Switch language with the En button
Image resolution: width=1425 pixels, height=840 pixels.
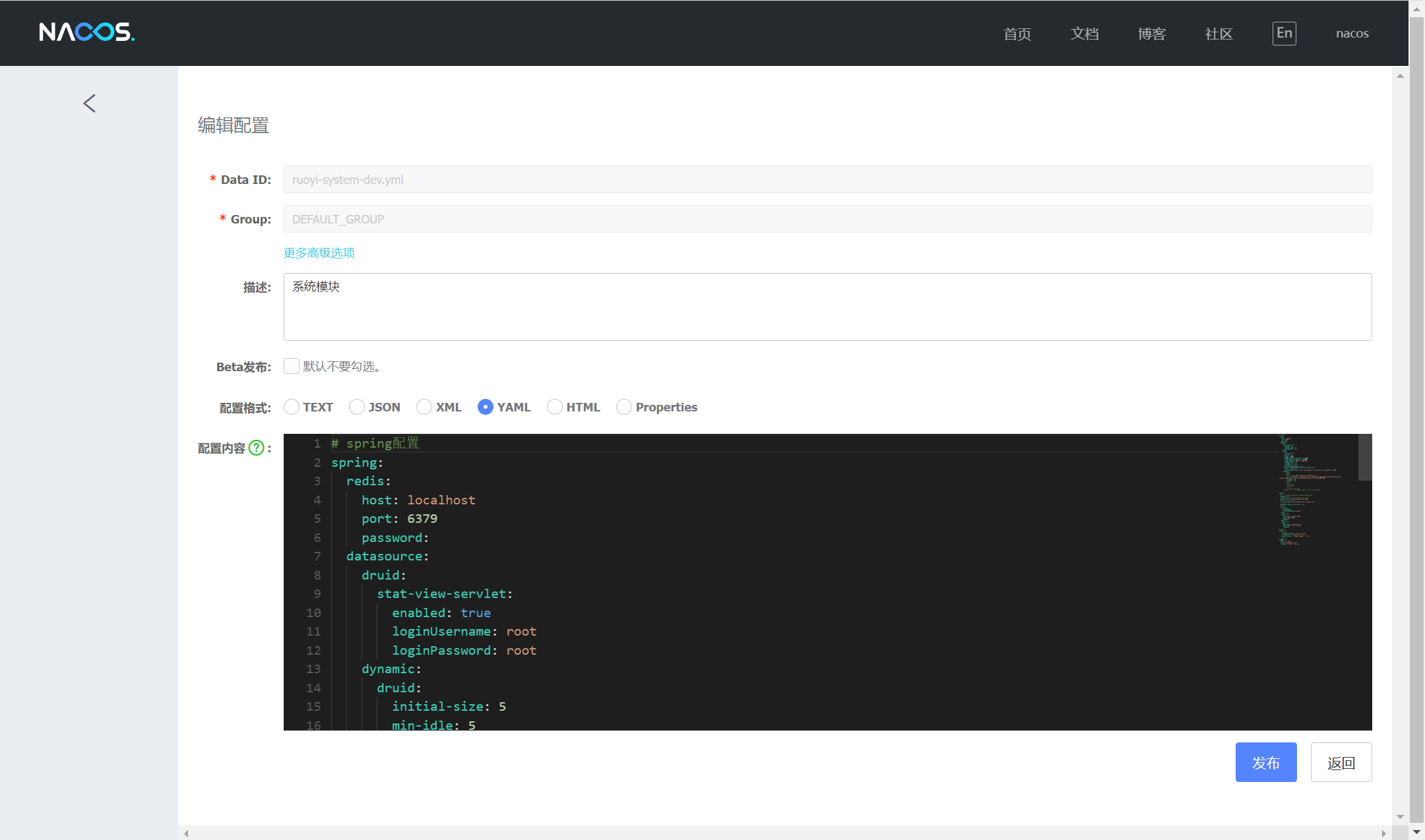tap(1284, 34)
